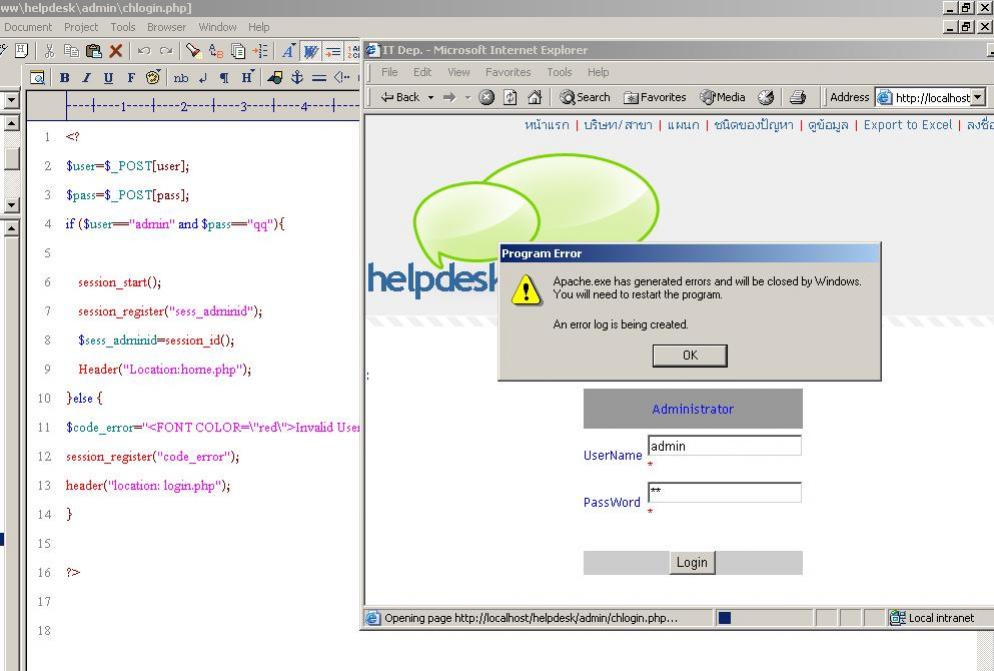The image size is (994, 671).
Task: Click the 'ดูข้อมูล' link
Action: [x=828, y=125]
